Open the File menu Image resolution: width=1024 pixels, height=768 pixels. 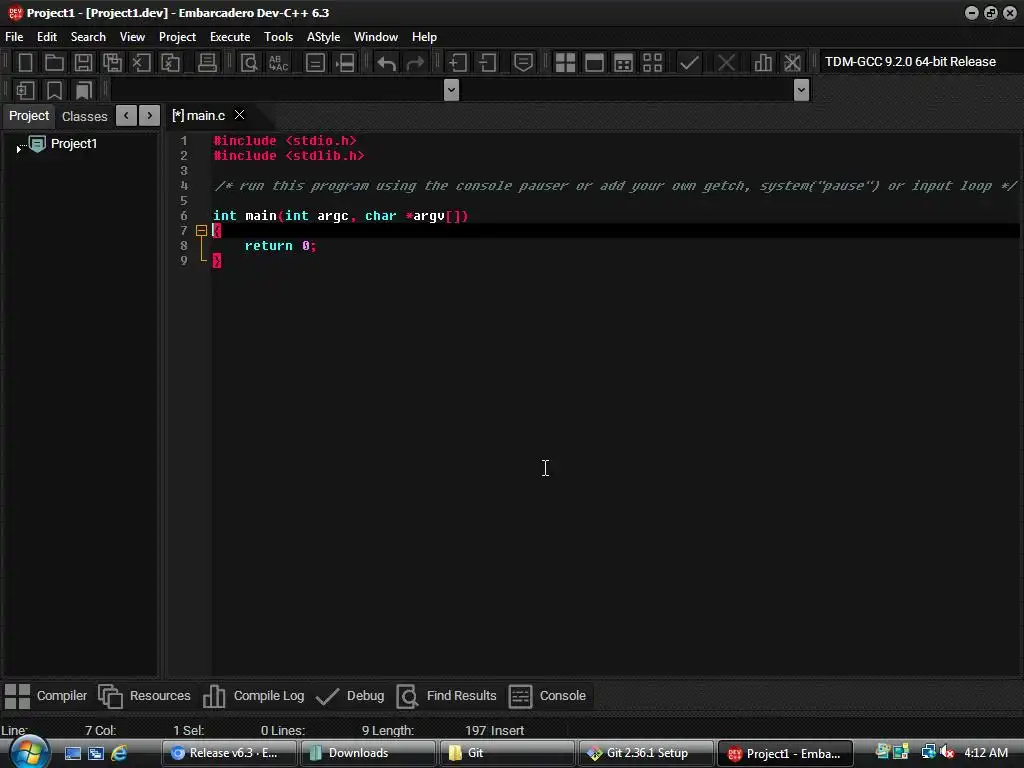point(14,37)
